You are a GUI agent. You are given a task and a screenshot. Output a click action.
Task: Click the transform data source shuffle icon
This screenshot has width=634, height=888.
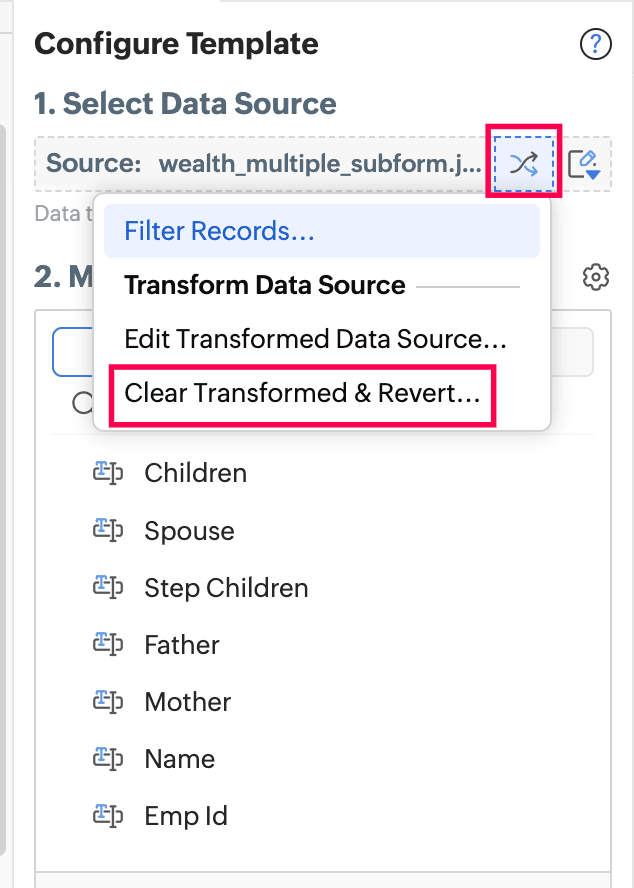524,164
